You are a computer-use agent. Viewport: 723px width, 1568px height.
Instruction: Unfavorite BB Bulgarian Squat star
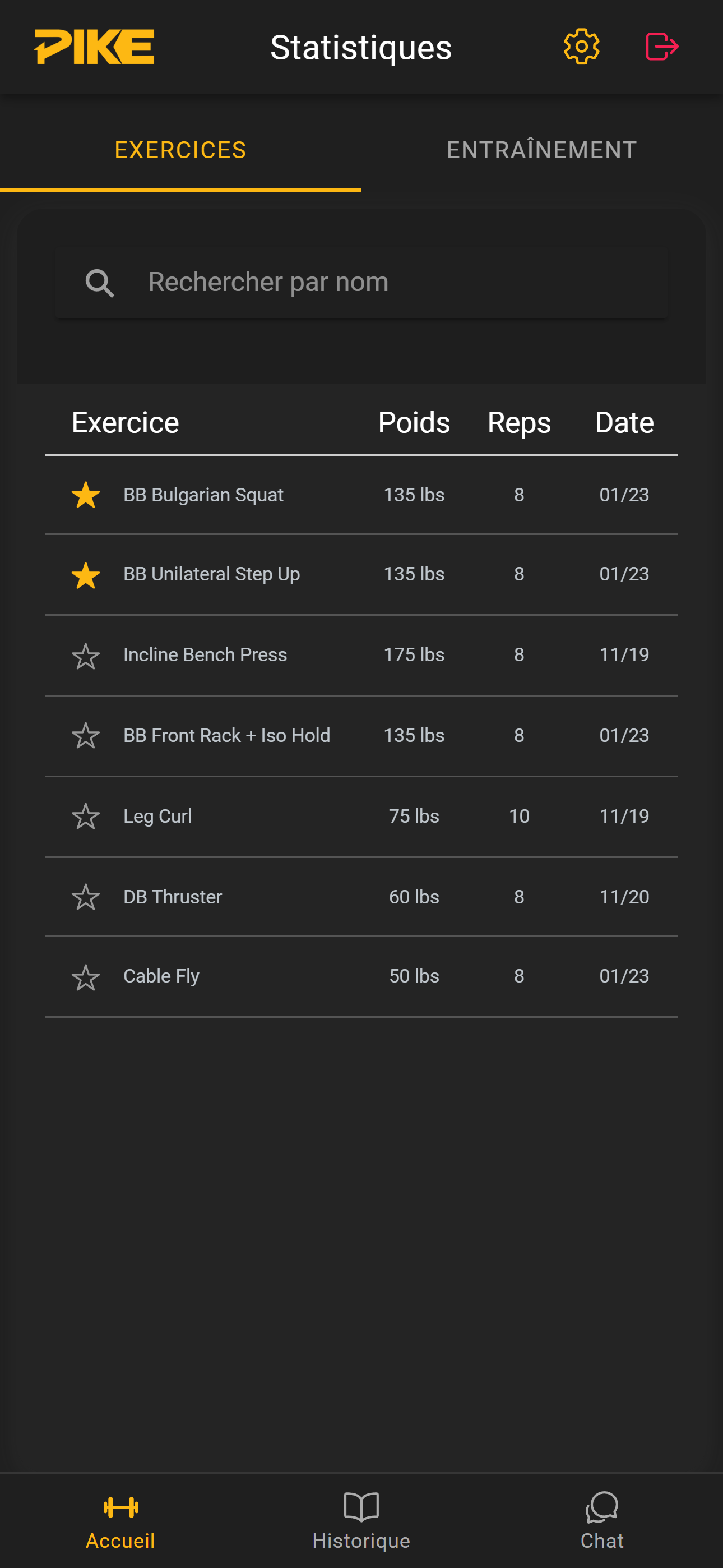[x=86, y=495]
